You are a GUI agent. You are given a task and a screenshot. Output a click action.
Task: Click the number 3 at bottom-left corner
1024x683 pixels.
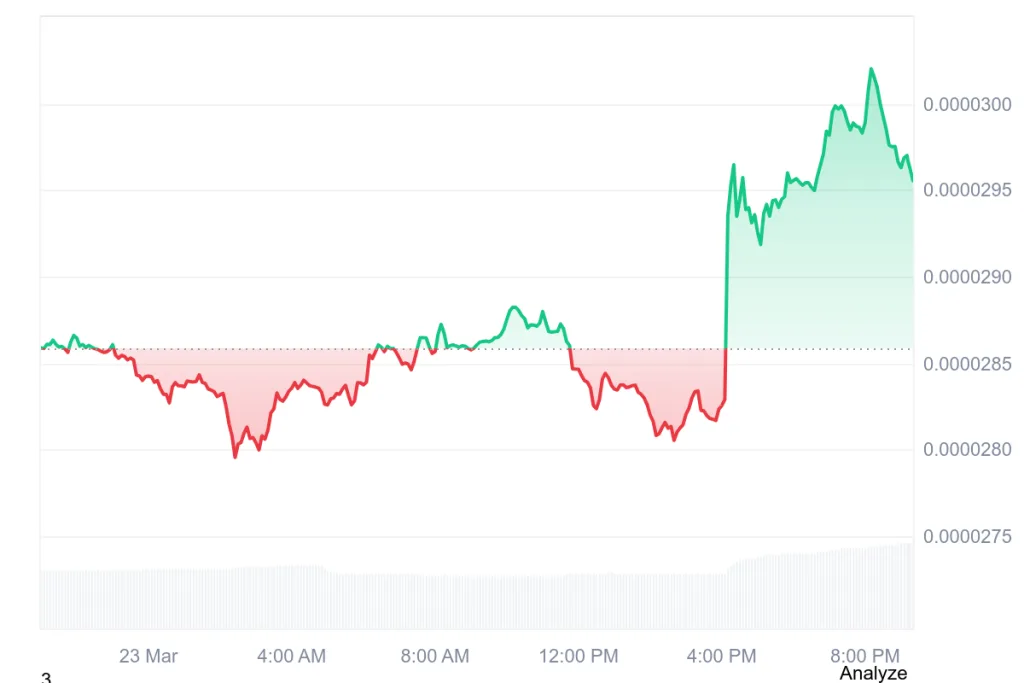(46, 678)
